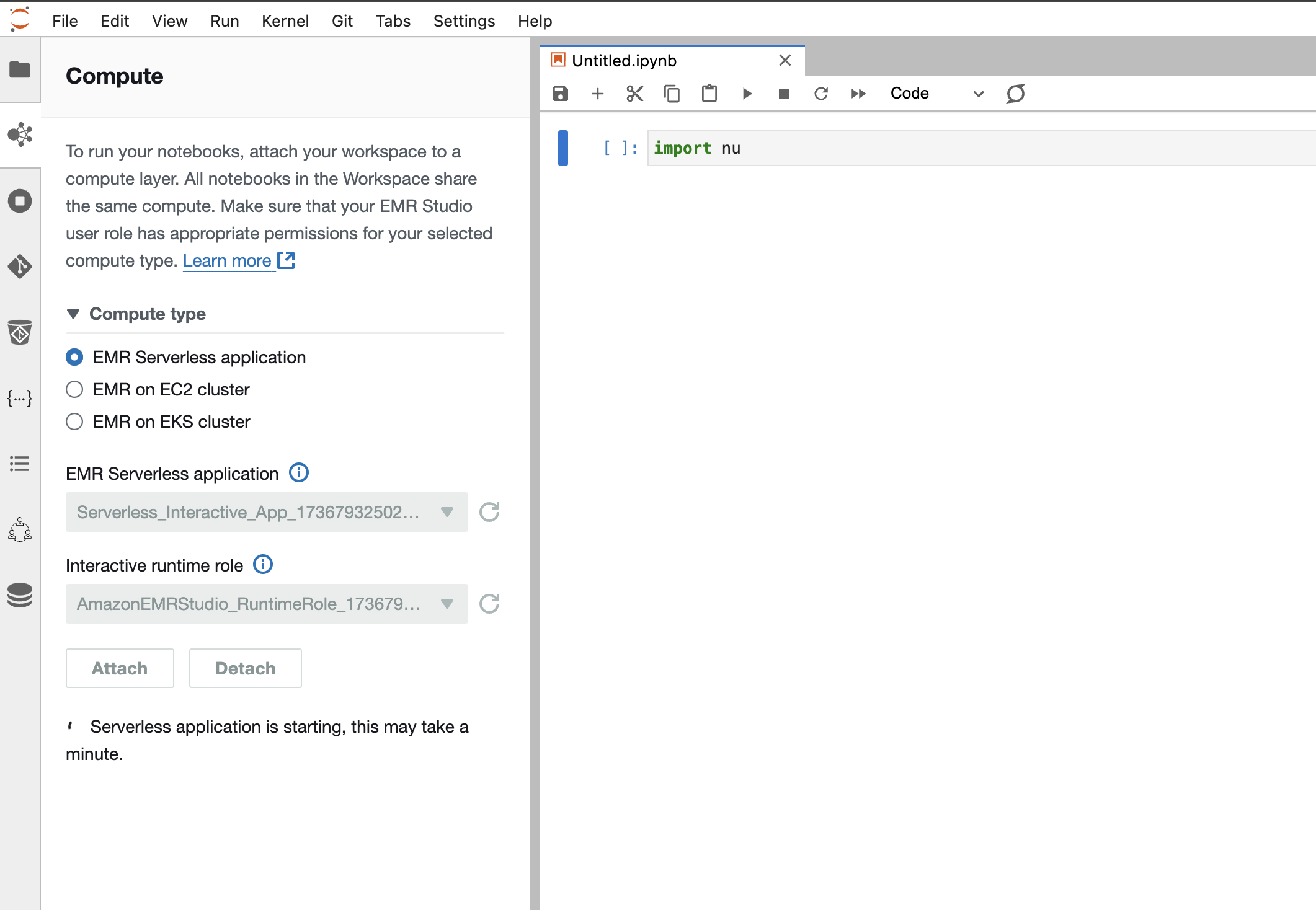This screenshot has width=1316, height=910.
Task: Click the Detach button
Action: 246,668
